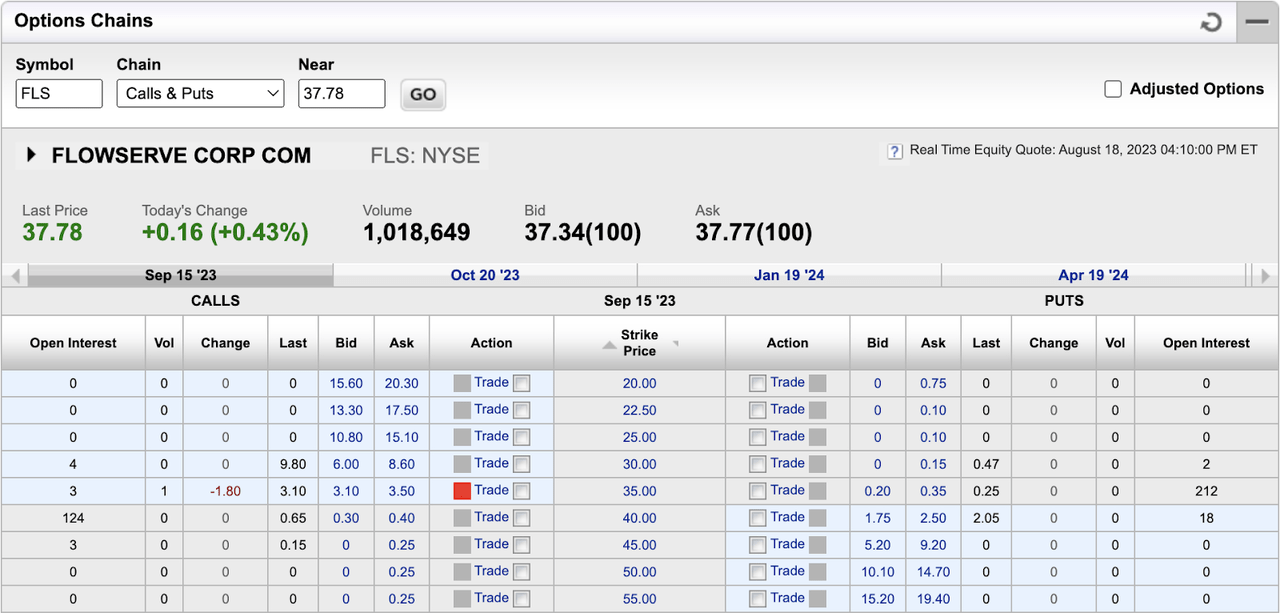Click the Near input field showing 37.78
The width and height of the screenshot is (1280, 613).
click(x=341, y=93)
